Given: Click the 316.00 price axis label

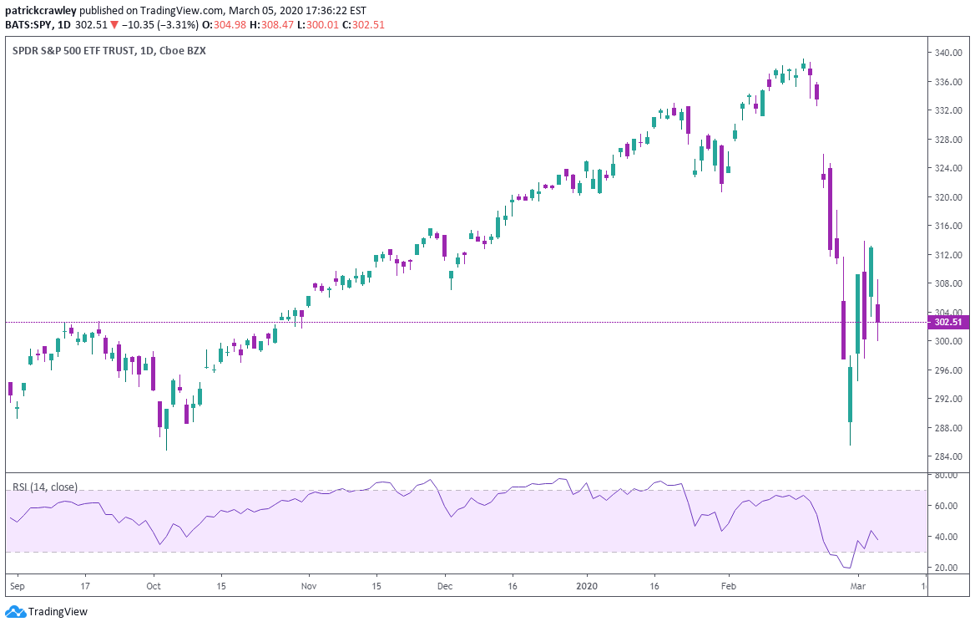Looking at the screenshot, I should pos(948,226).
